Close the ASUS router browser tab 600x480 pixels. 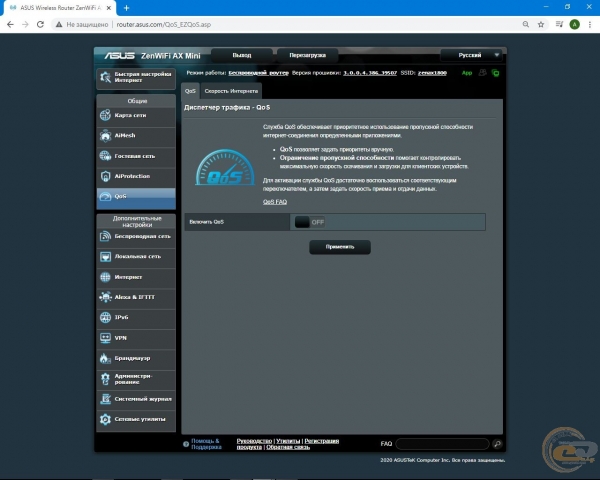point(109,8)
